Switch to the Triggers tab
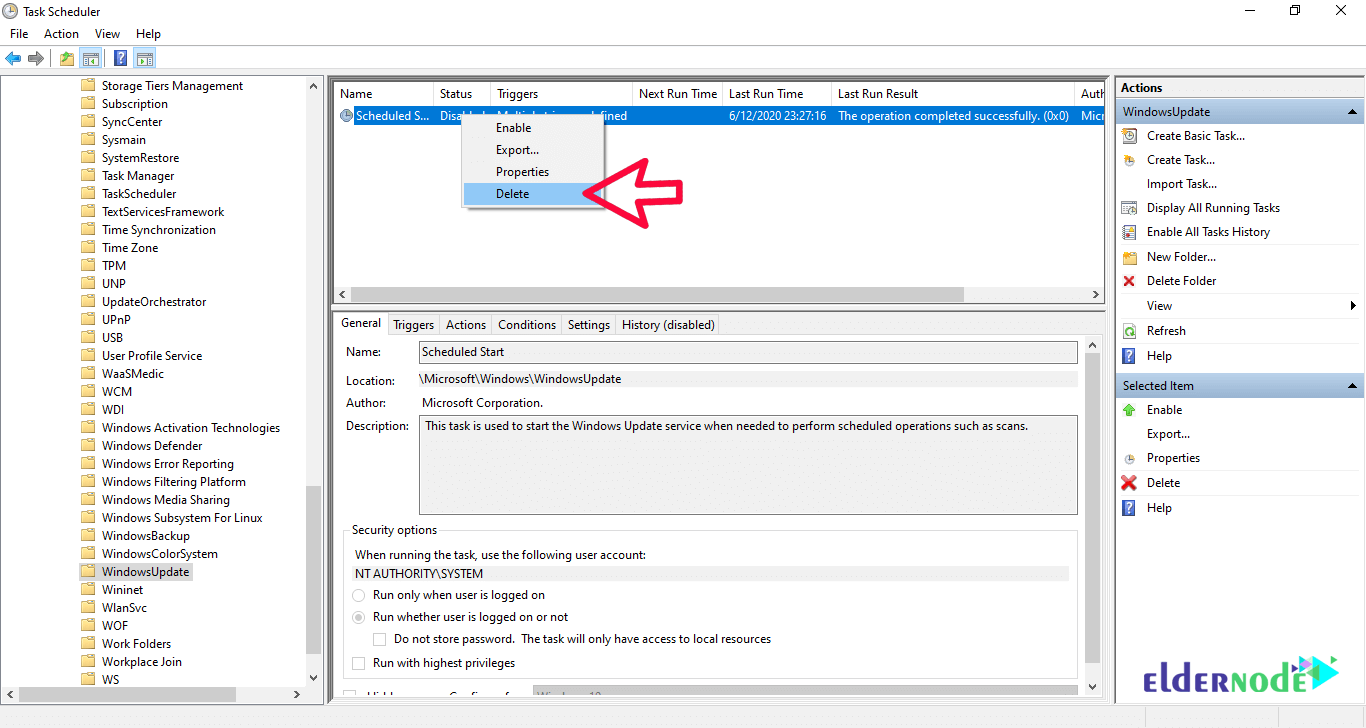The image size is (1366, 728). (x=413, y=324)
